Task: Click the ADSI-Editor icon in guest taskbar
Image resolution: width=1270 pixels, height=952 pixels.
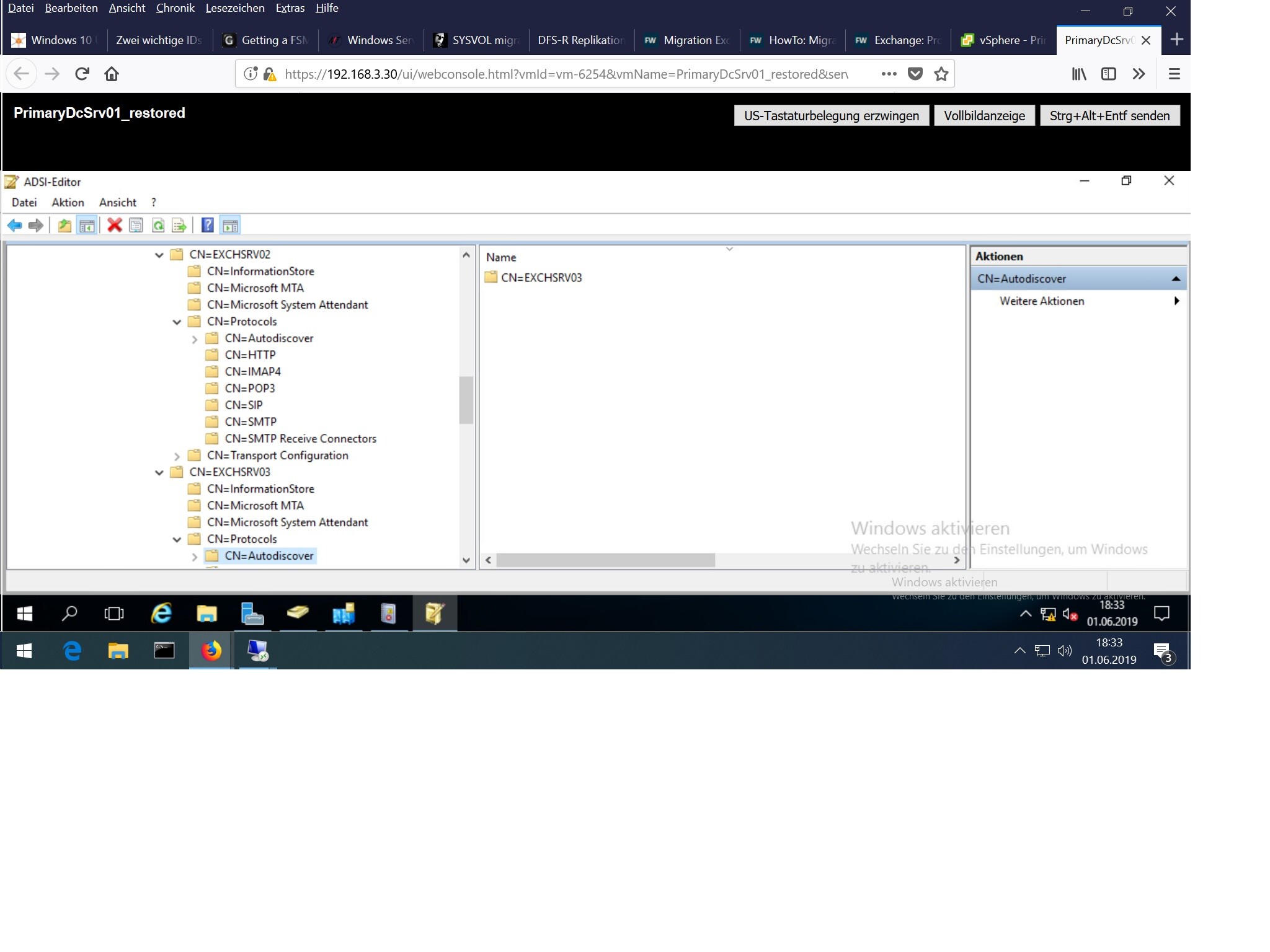Action: point(434,614)
